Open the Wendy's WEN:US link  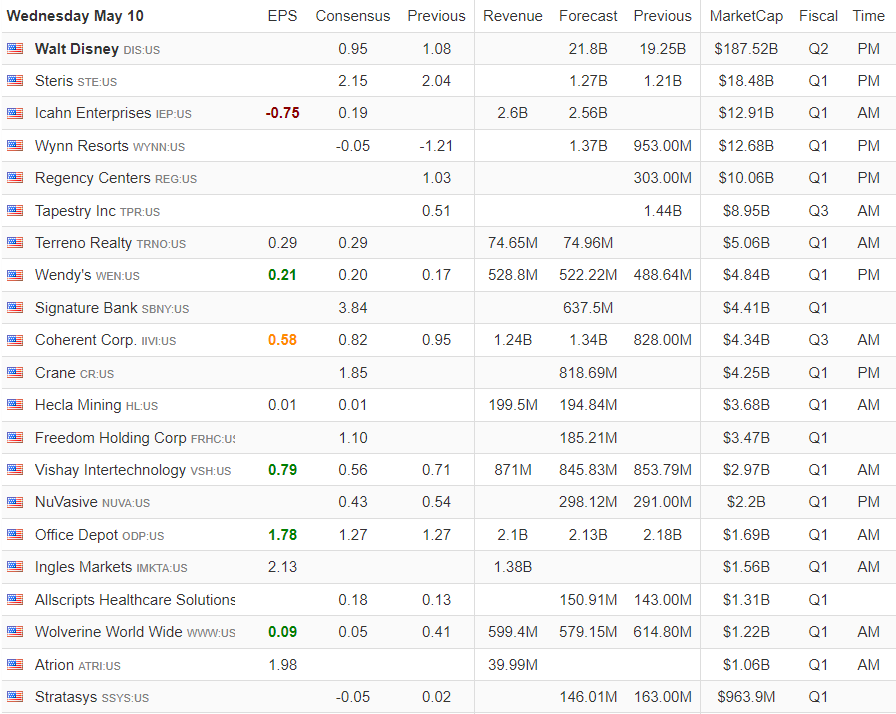click(x=87, y=275)
